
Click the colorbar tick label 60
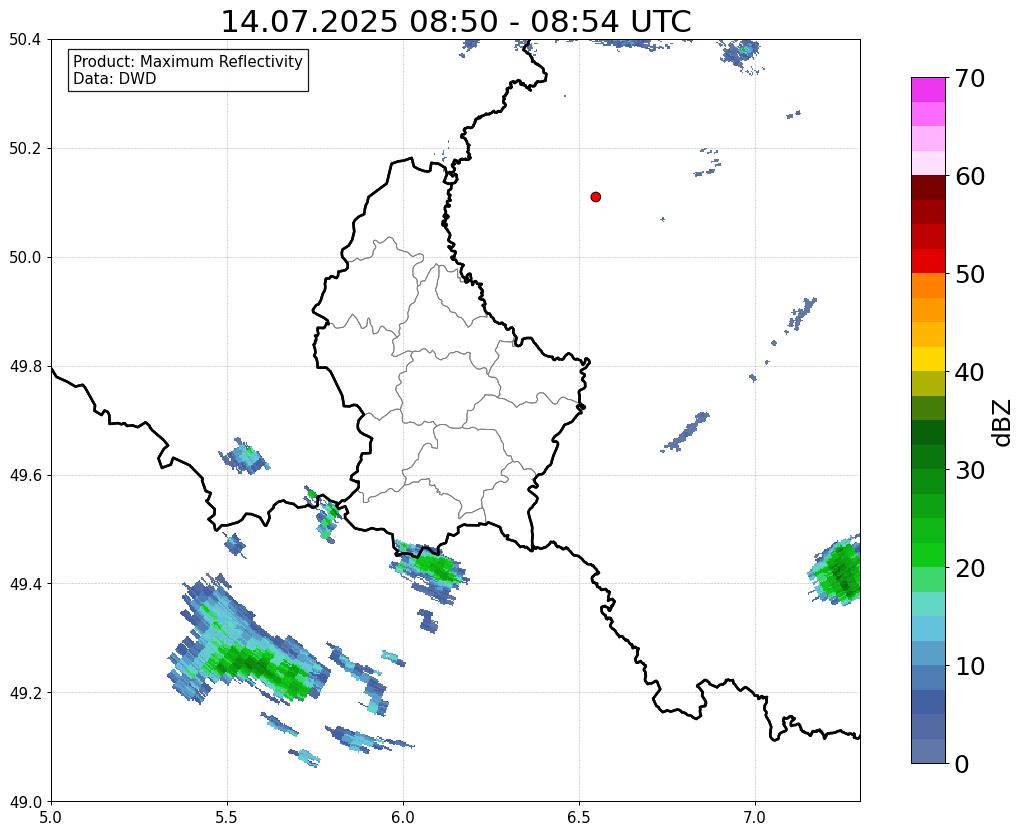coord(969,176)
